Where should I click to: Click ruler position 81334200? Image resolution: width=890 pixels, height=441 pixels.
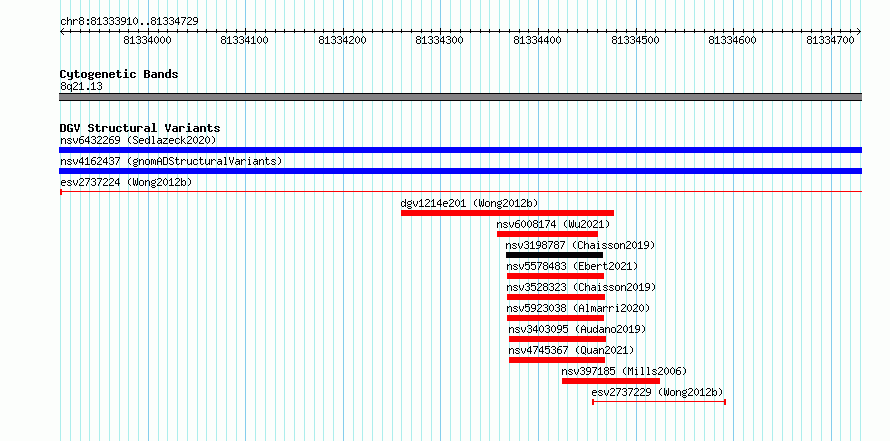pos(342,40)
